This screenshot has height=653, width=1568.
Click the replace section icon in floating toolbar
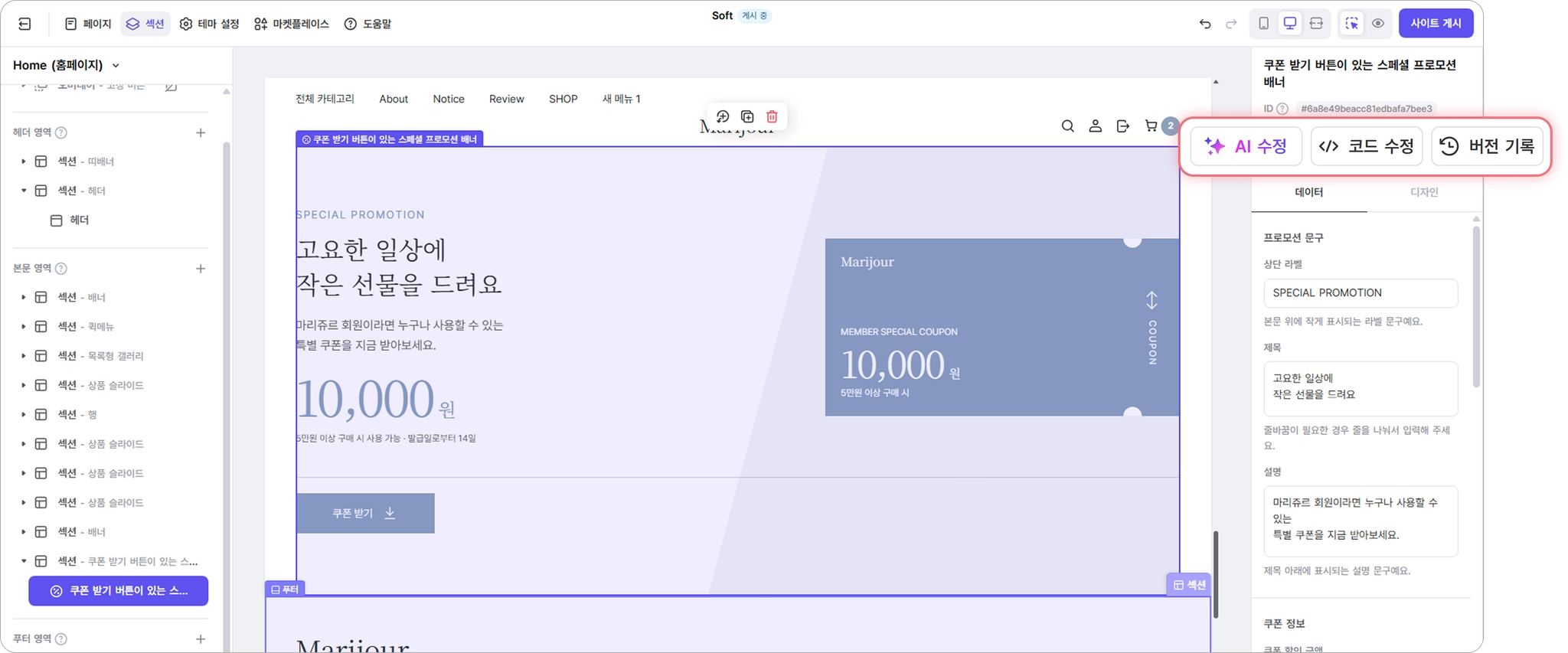[x=723, y=116]
